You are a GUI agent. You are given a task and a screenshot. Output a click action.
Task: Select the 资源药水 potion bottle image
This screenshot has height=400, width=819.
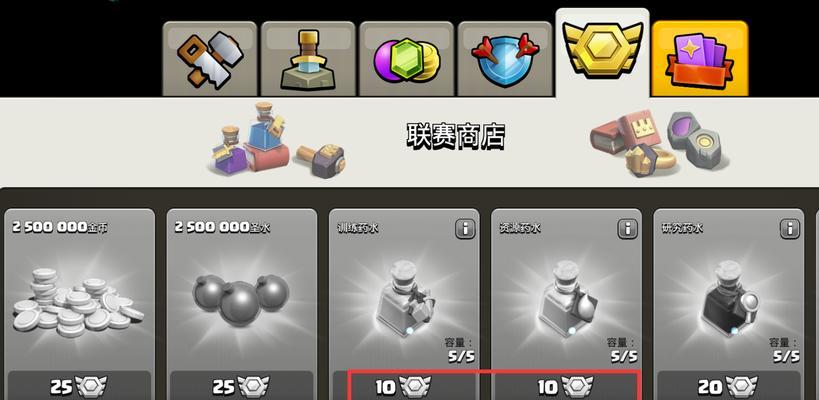point(568,299)
